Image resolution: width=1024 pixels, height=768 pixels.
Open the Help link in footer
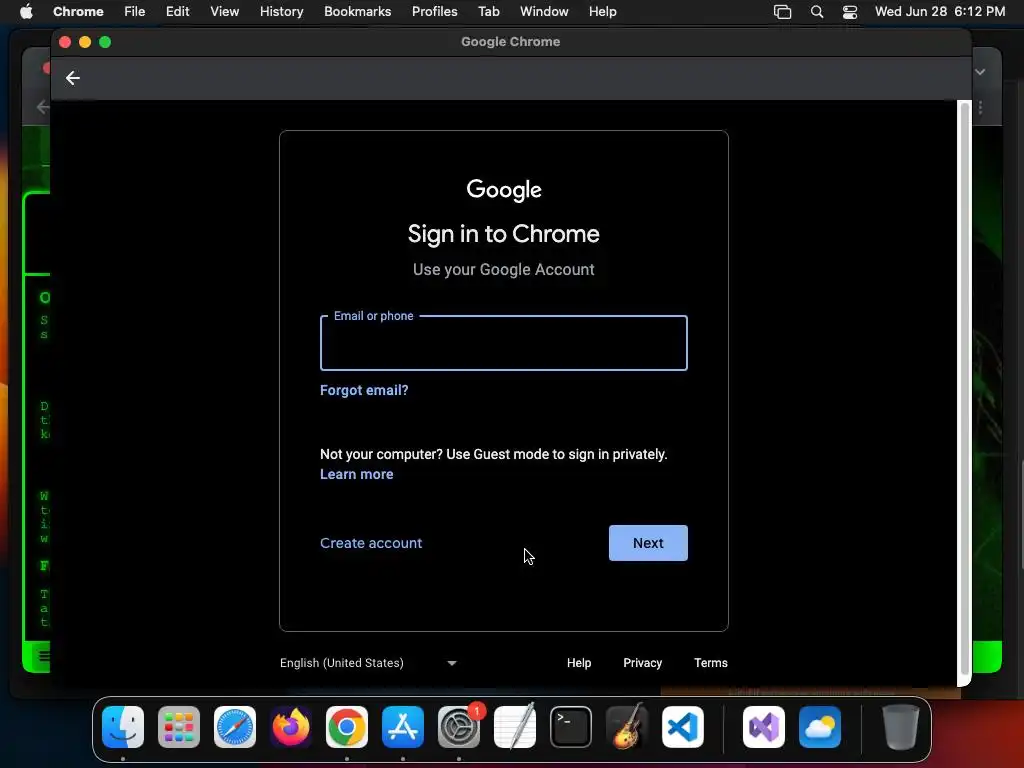(579, 663)
